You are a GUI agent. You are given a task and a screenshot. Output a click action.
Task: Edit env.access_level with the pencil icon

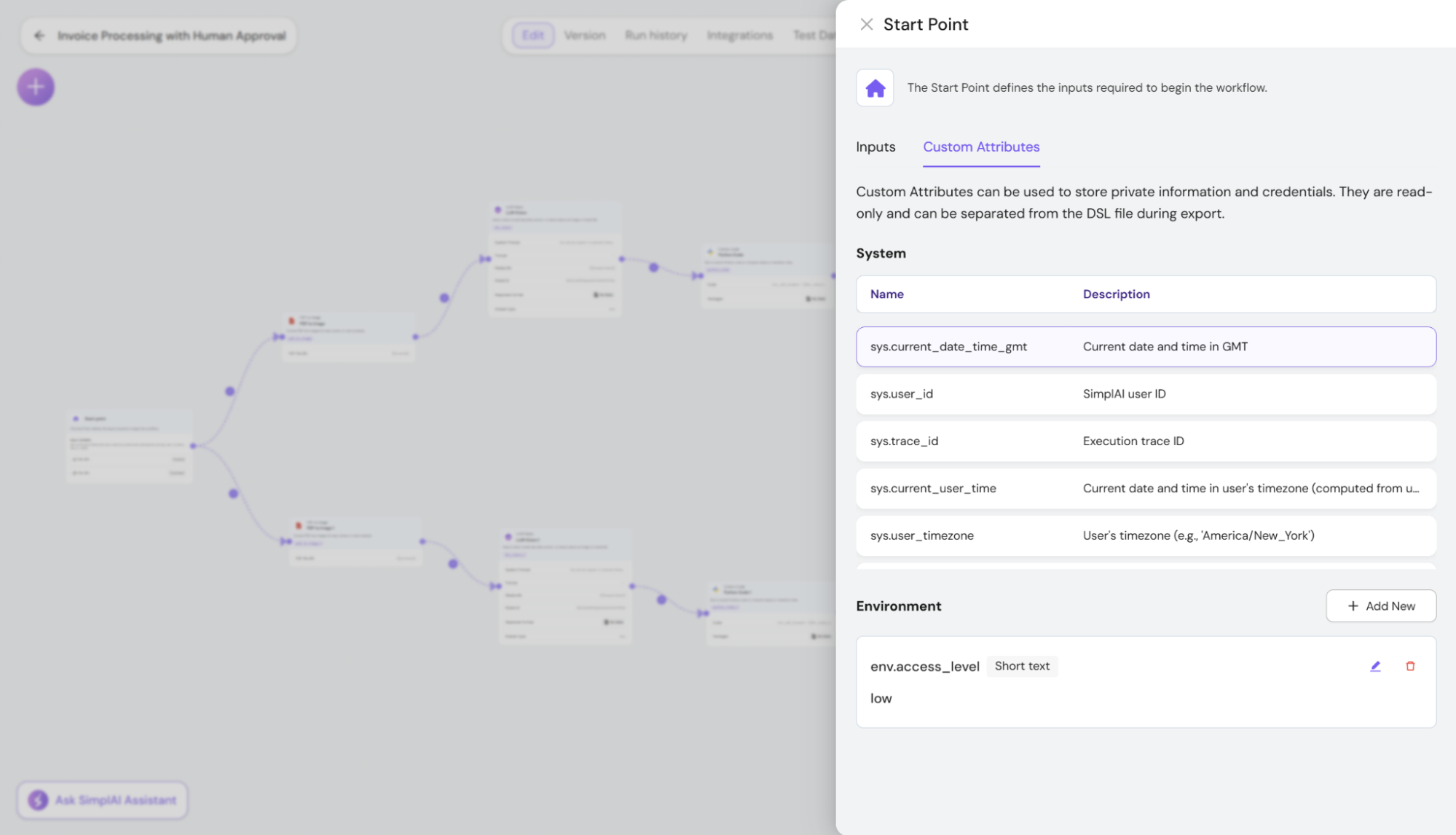pyautogui.click(x=1375, y=666)
